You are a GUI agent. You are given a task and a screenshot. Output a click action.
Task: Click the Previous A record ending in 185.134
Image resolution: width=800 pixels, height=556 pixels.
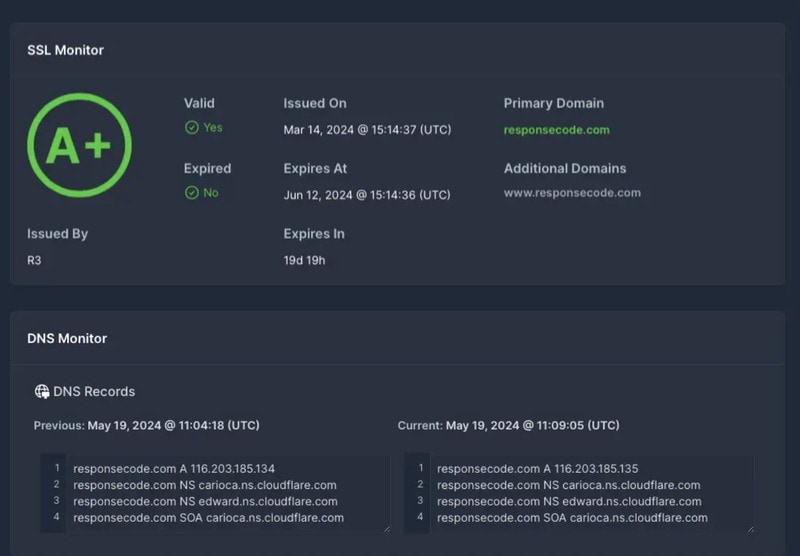click(174, 469)
